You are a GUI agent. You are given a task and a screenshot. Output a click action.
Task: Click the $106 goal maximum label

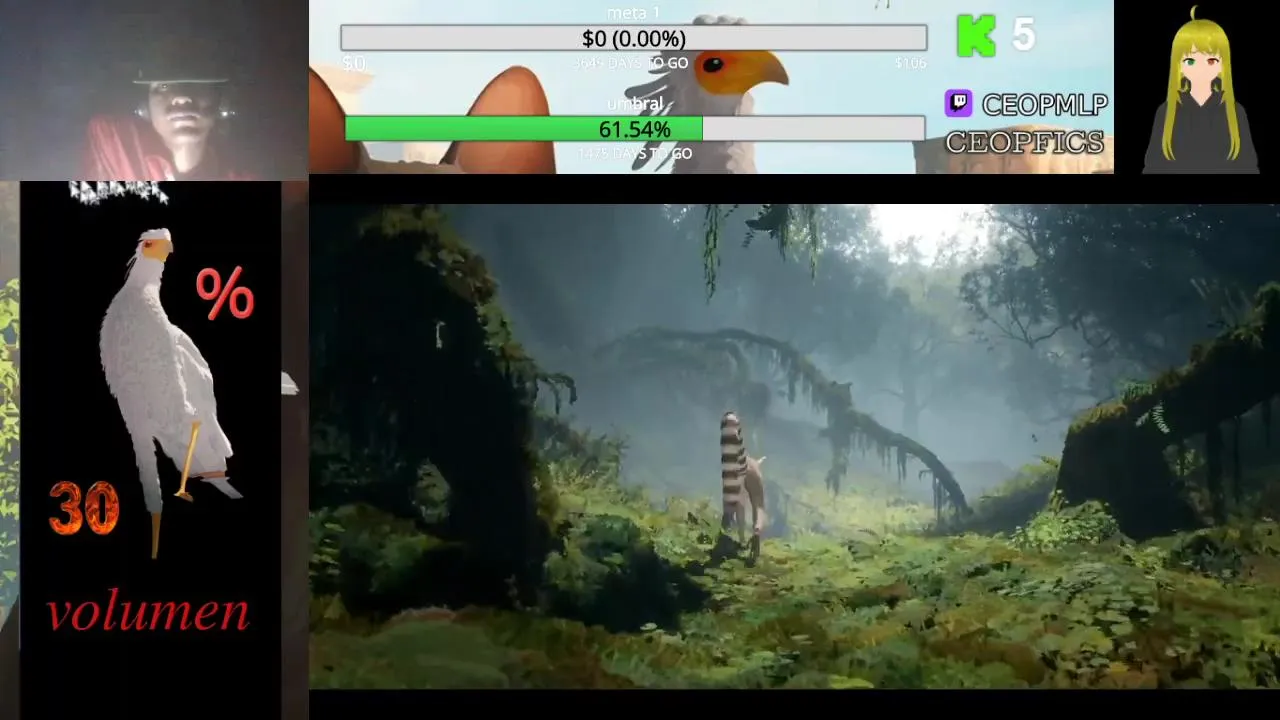click(910, 64)
